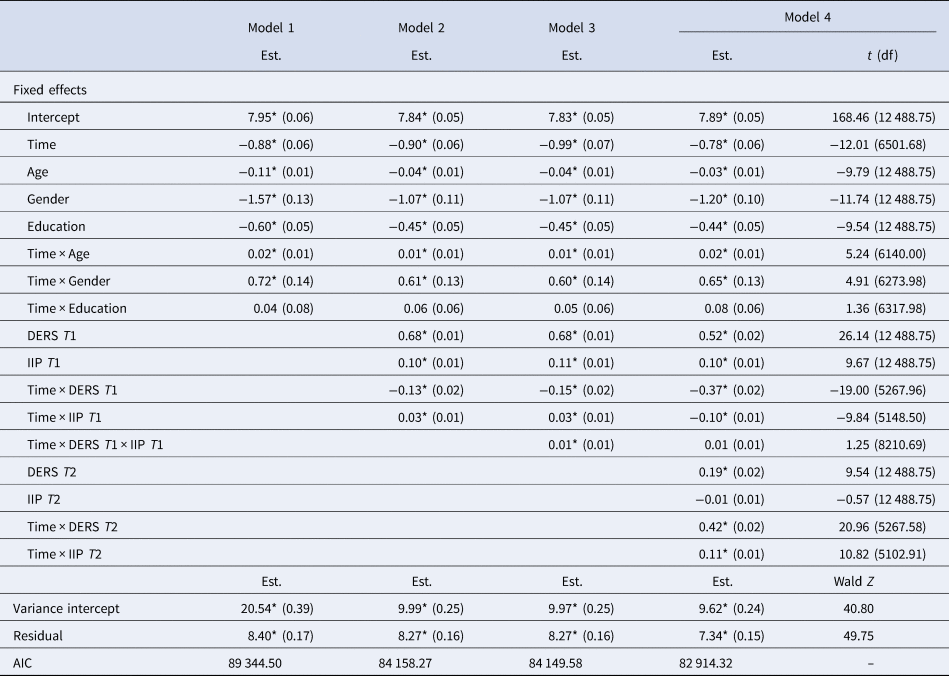Viewport: 949px width, 676px height.
Task: Click the Intercept row label
Action: point(54,117)
